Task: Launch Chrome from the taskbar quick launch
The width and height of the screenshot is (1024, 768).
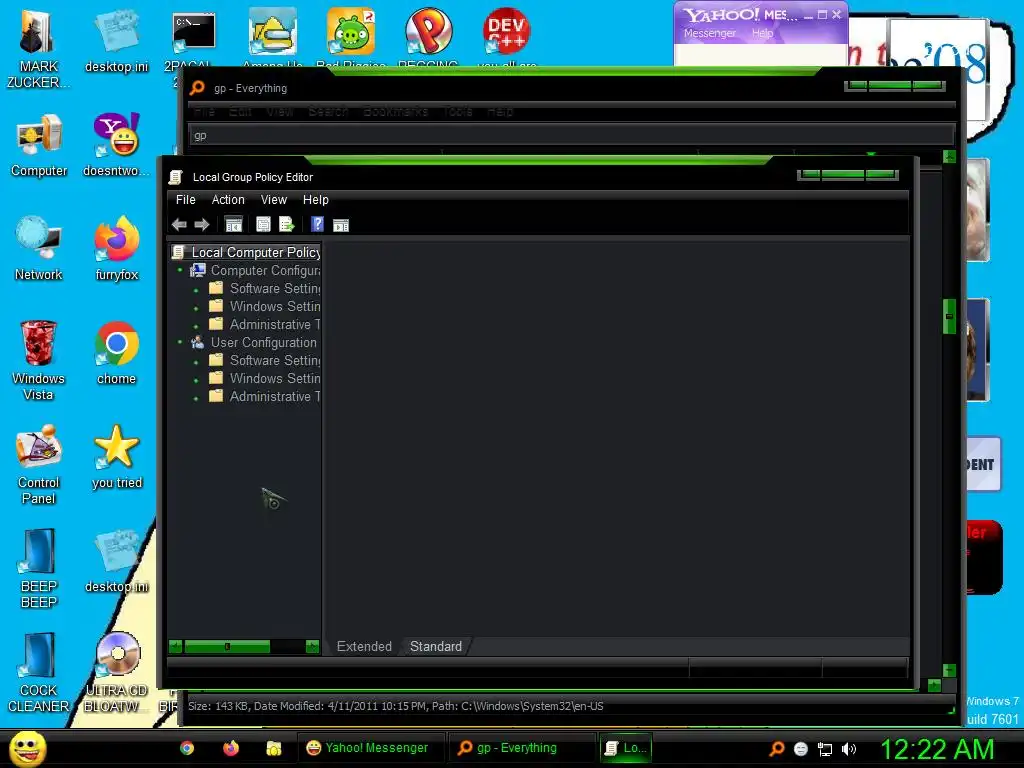Action: click(x=187, y=748)
